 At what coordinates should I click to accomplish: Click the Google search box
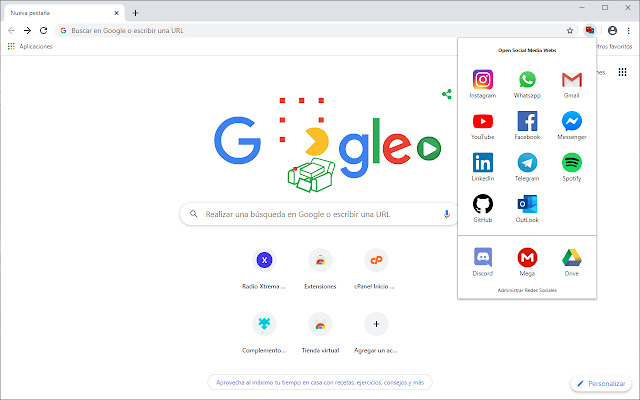[318, 214]
